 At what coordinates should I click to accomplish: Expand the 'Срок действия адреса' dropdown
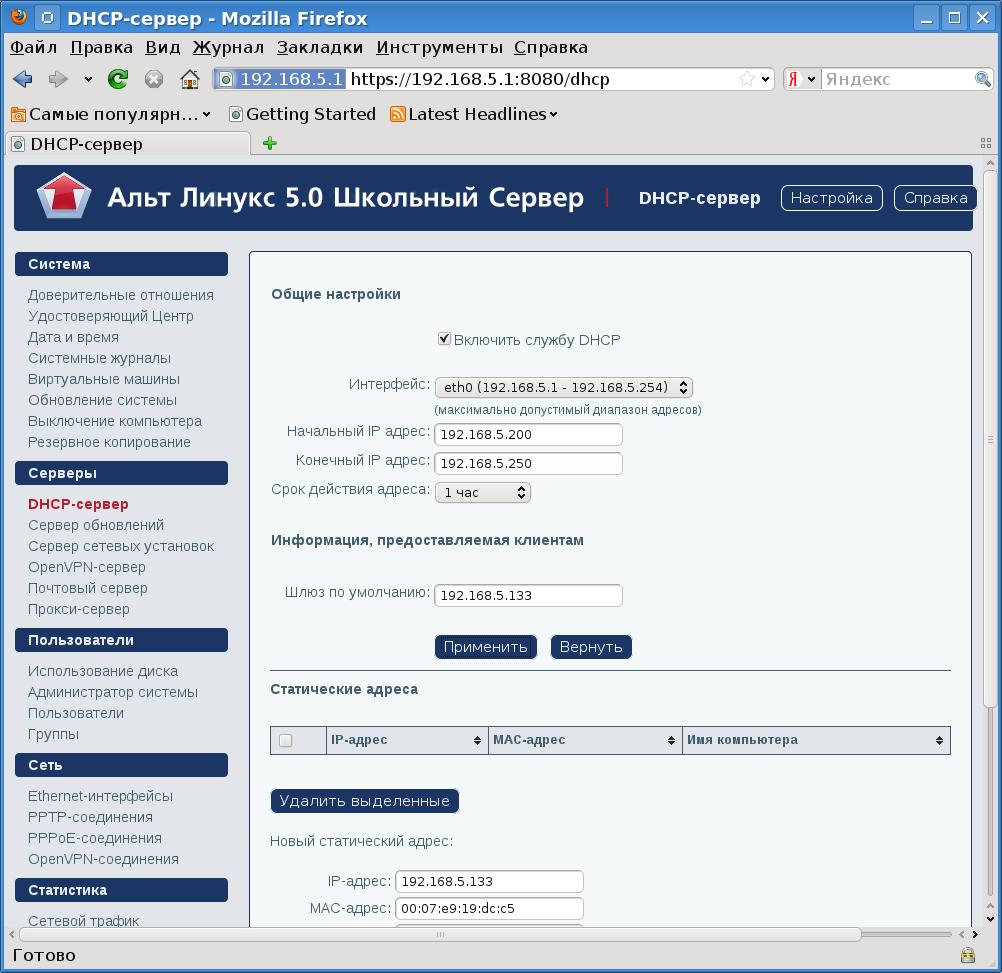(482, 492)
